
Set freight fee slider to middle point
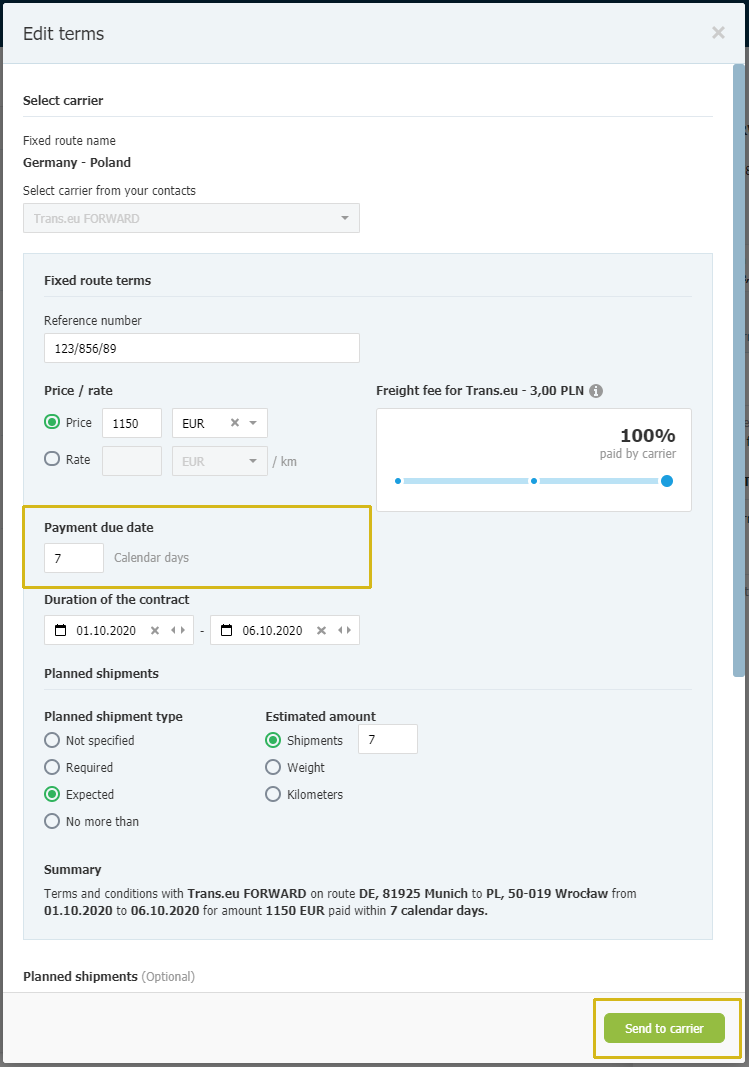point(534,481)
